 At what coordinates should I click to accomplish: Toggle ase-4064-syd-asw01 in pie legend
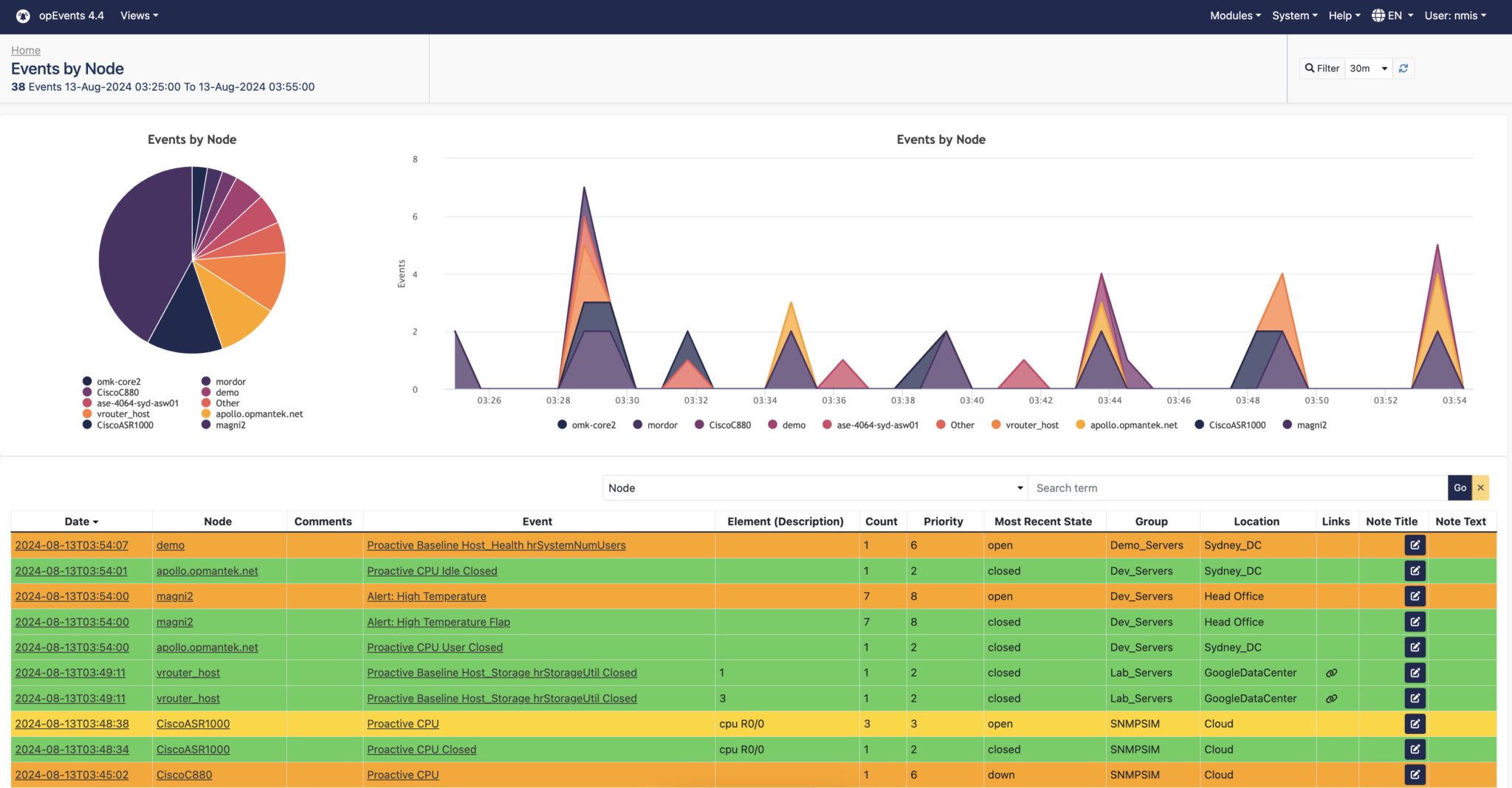(131, 403)
